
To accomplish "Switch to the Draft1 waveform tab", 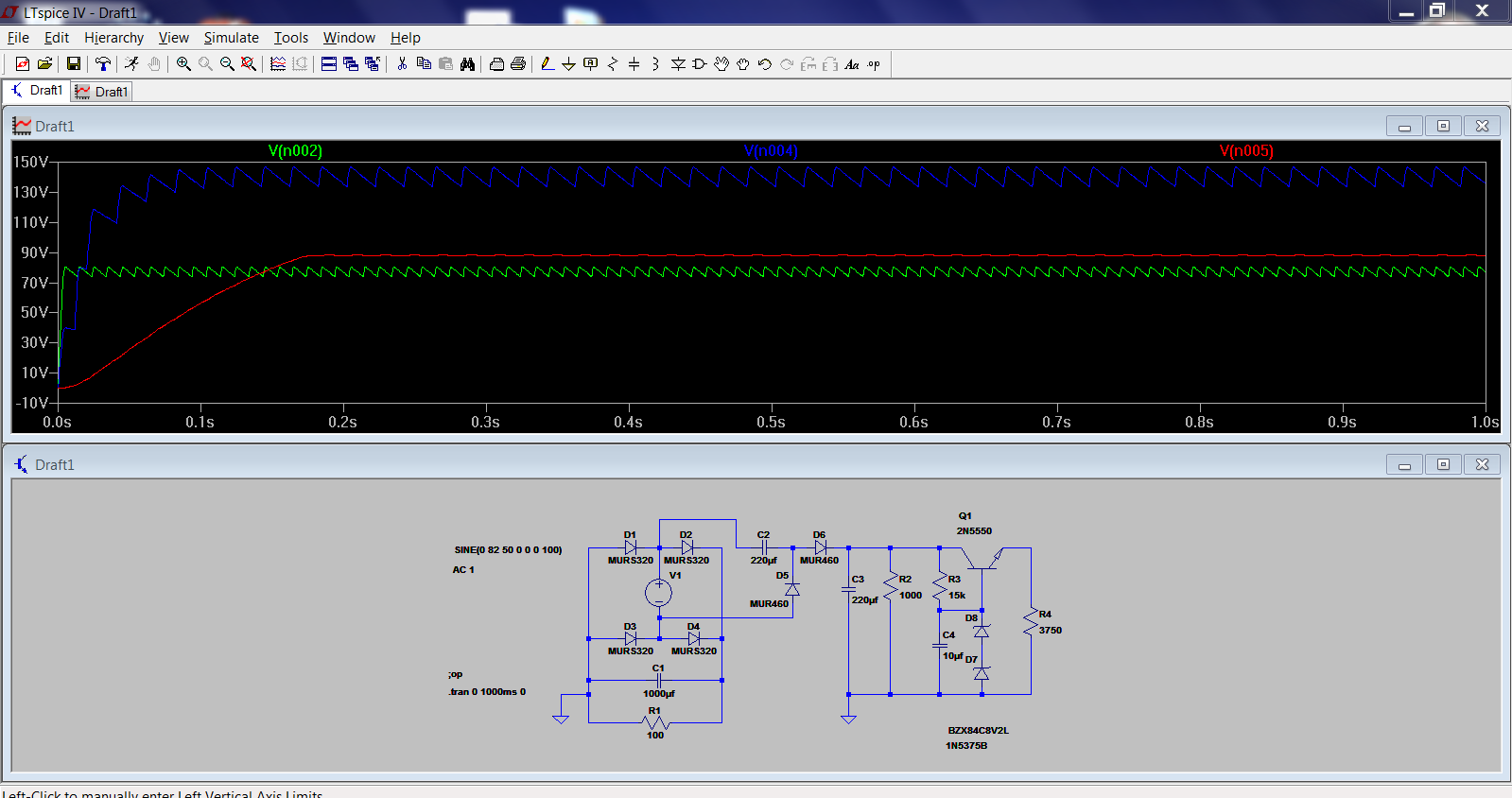I will coord(101,92).
